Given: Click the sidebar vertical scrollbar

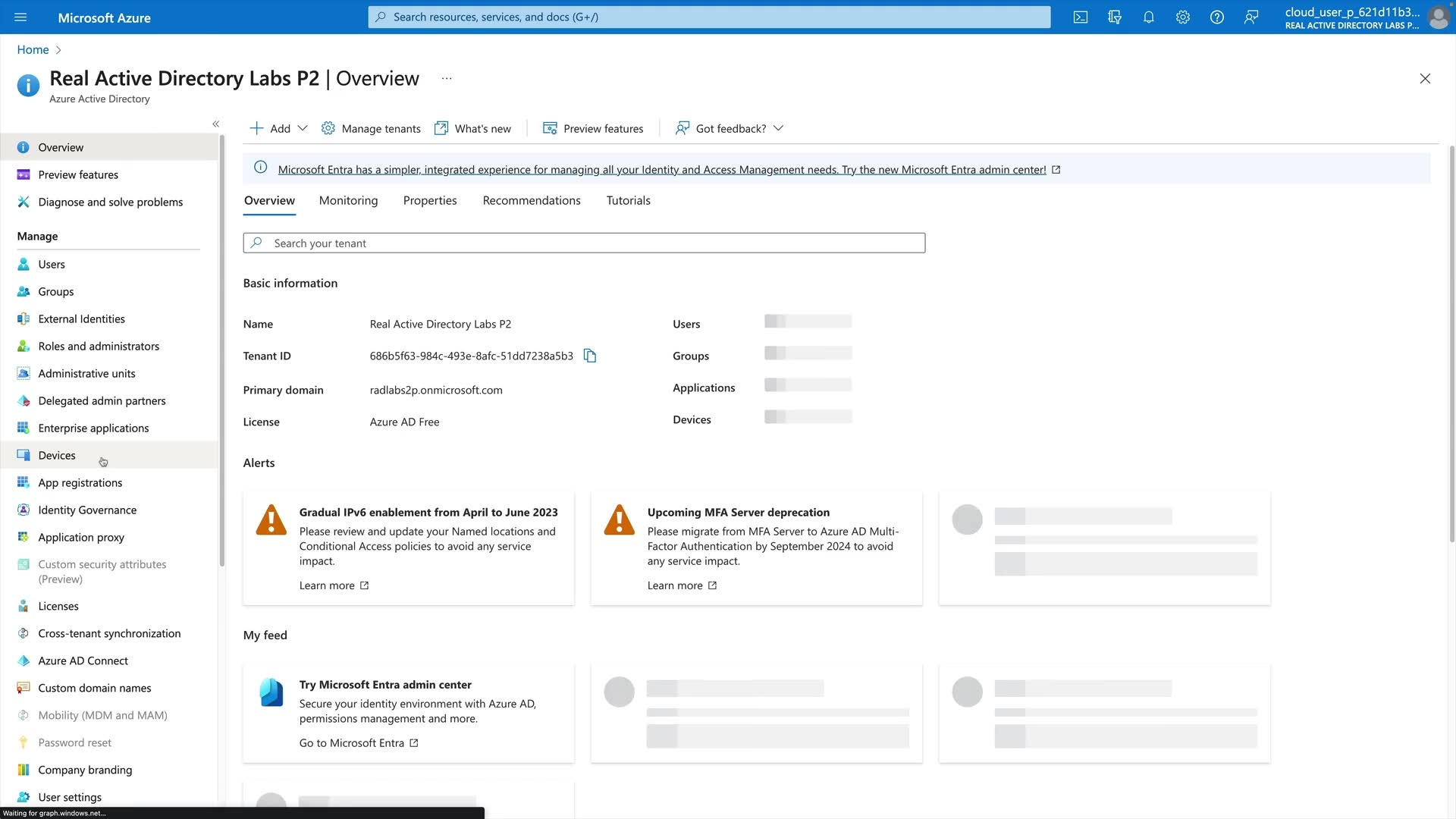Looking at the screenshot, I should (x=221, y=349).
